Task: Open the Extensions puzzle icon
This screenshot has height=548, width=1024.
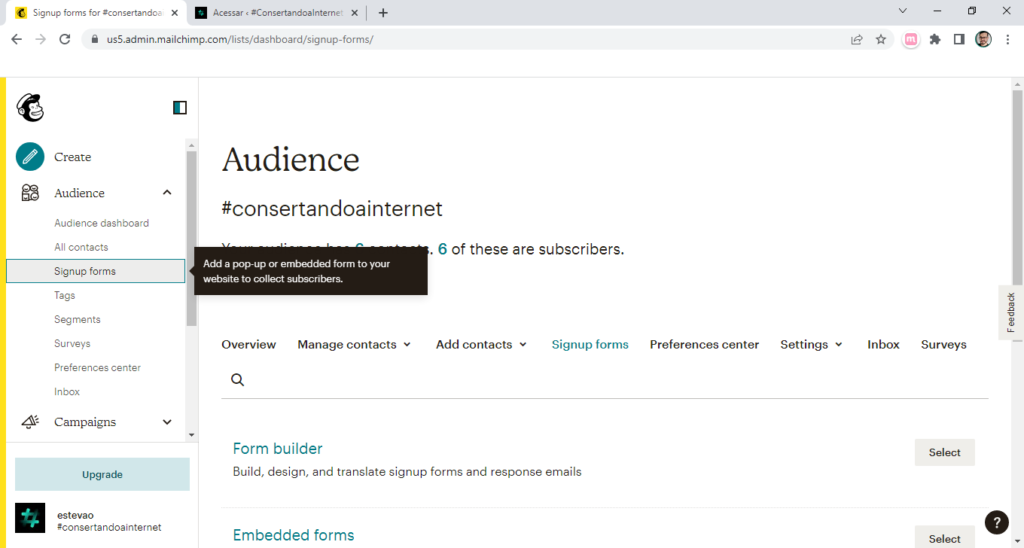Action: 935,39
